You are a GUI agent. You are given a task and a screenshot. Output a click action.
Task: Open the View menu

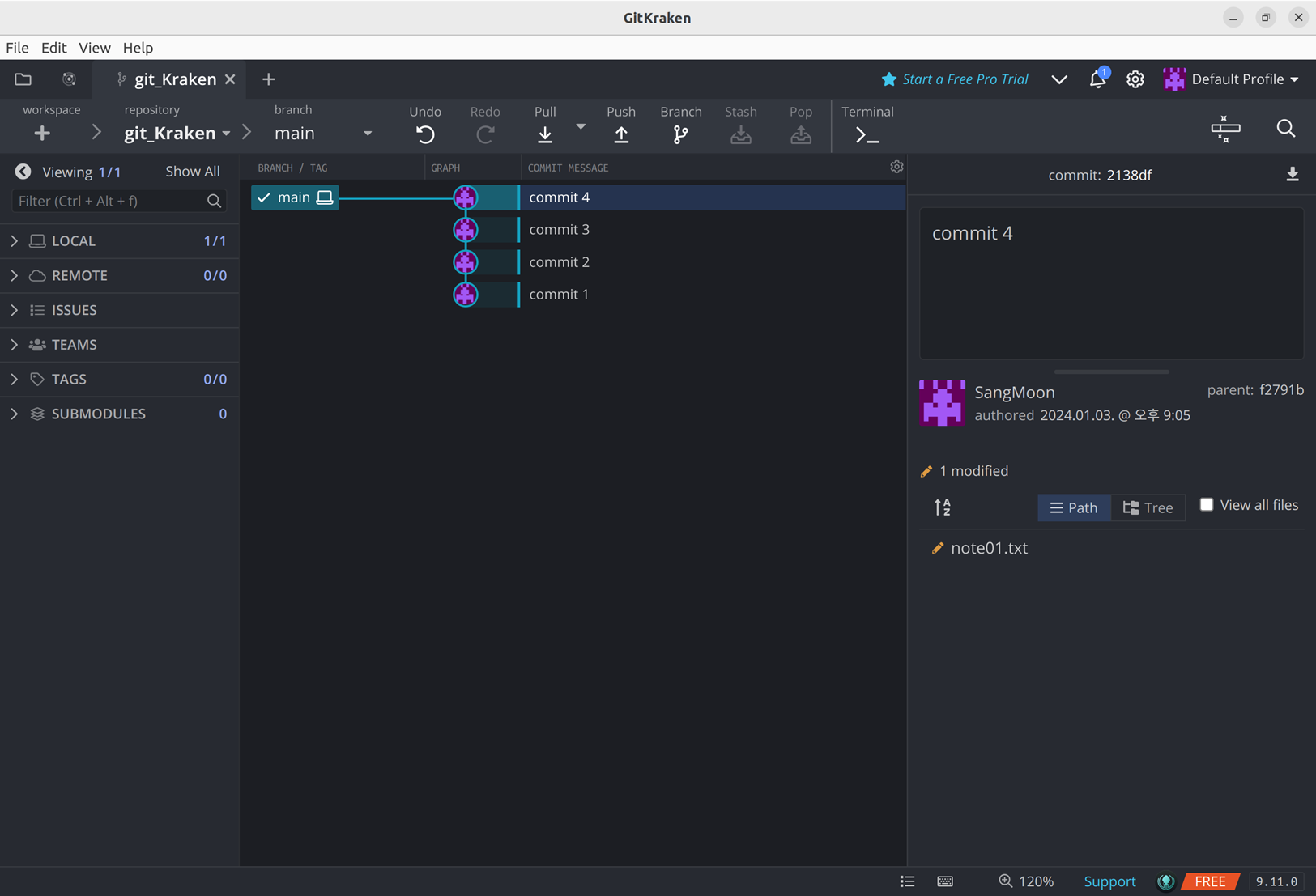click(94, 48)
